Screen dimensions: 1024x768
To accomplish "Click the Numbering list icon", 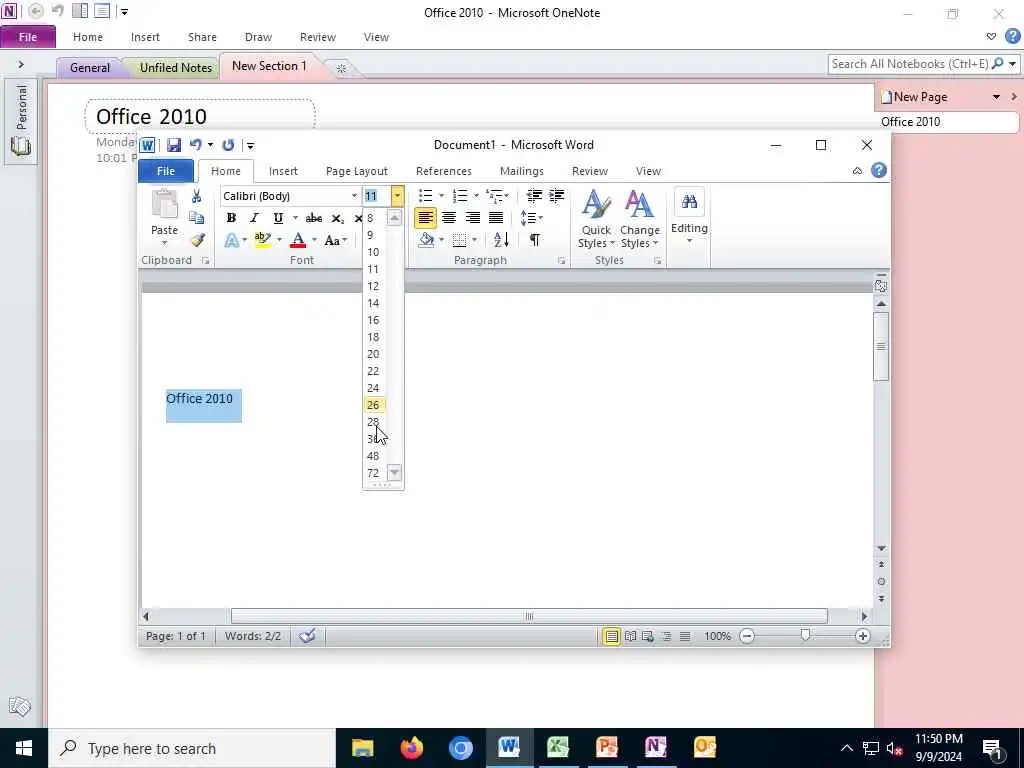I will pos(460,196).
